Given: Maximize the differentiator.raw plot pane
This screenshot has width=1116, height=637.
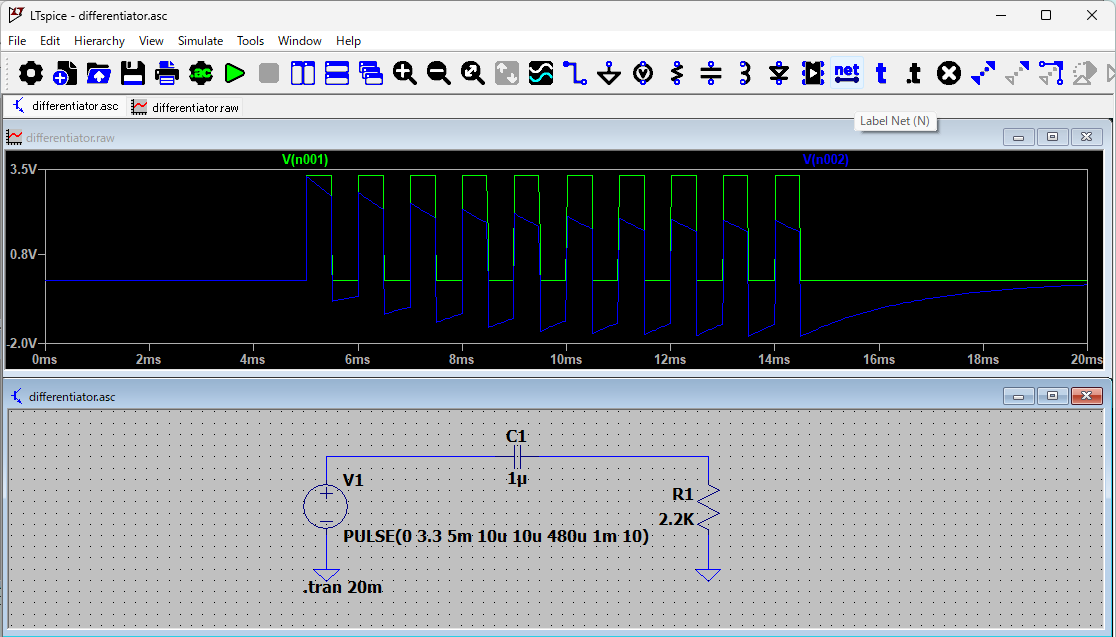Looking at the screenshot, I should coord(1052,137).
